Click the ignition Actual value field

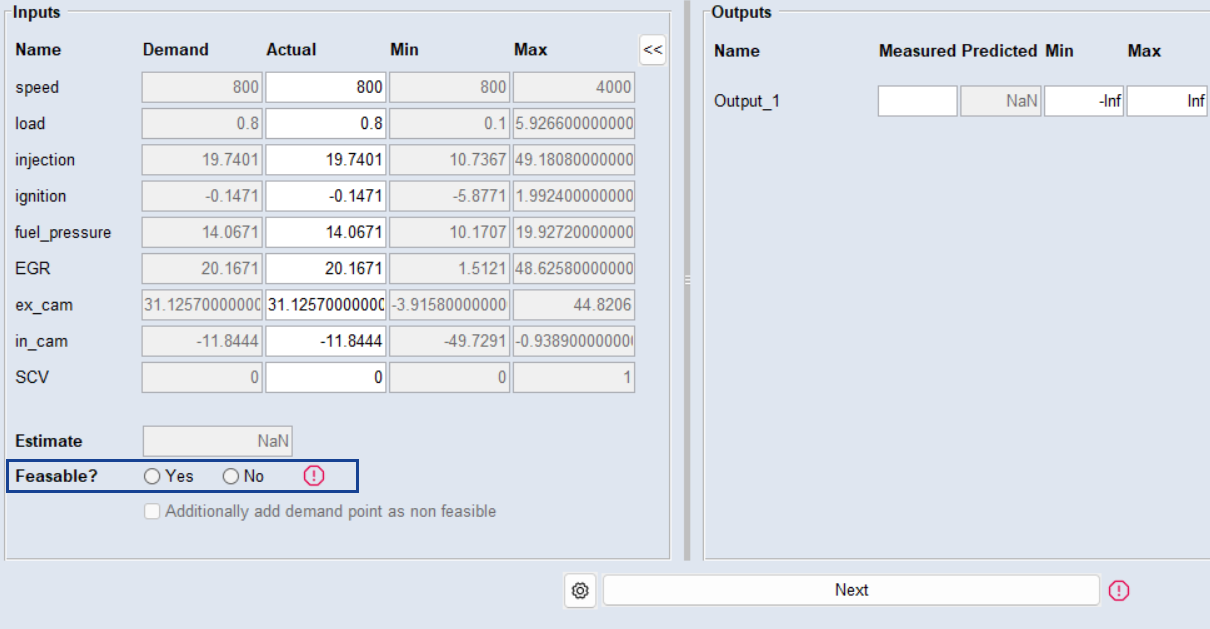(326, 196)
